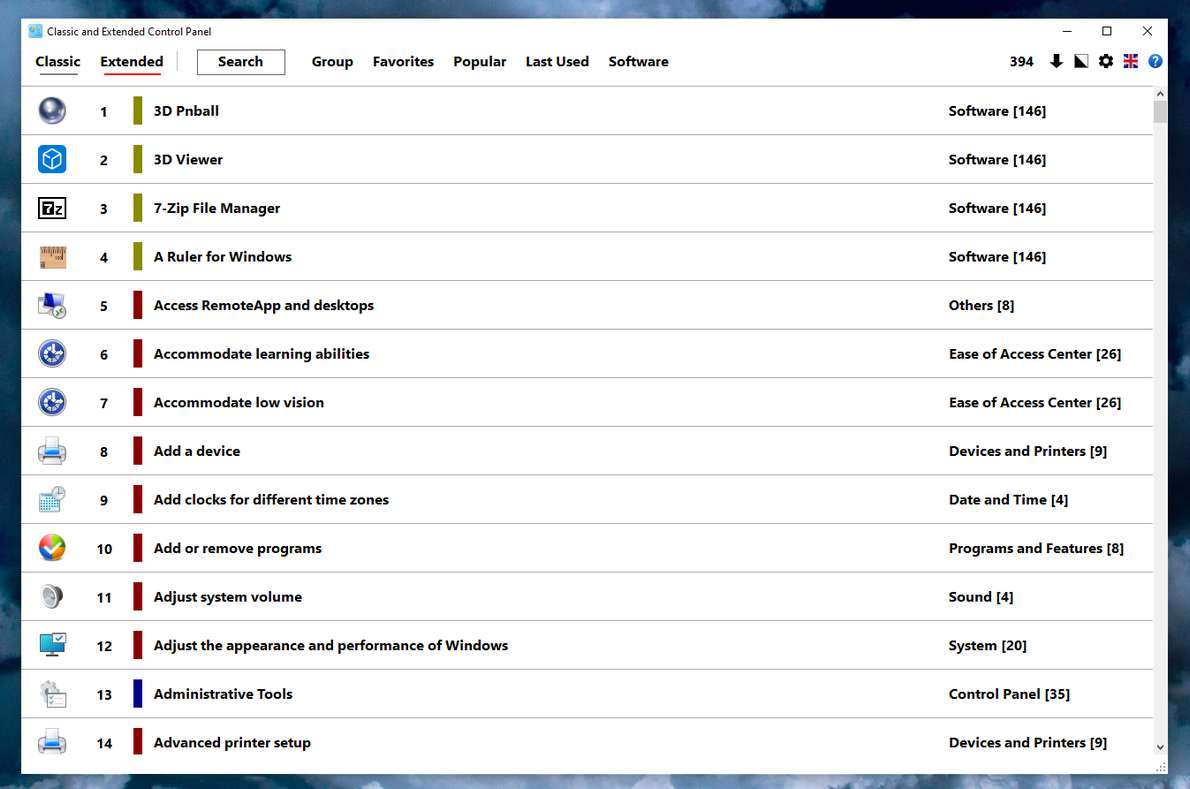Image resolution: width=1190 pixels, height=789 pixels.
Task: Click the Add or remove programs icon
Action: [52, 548]
